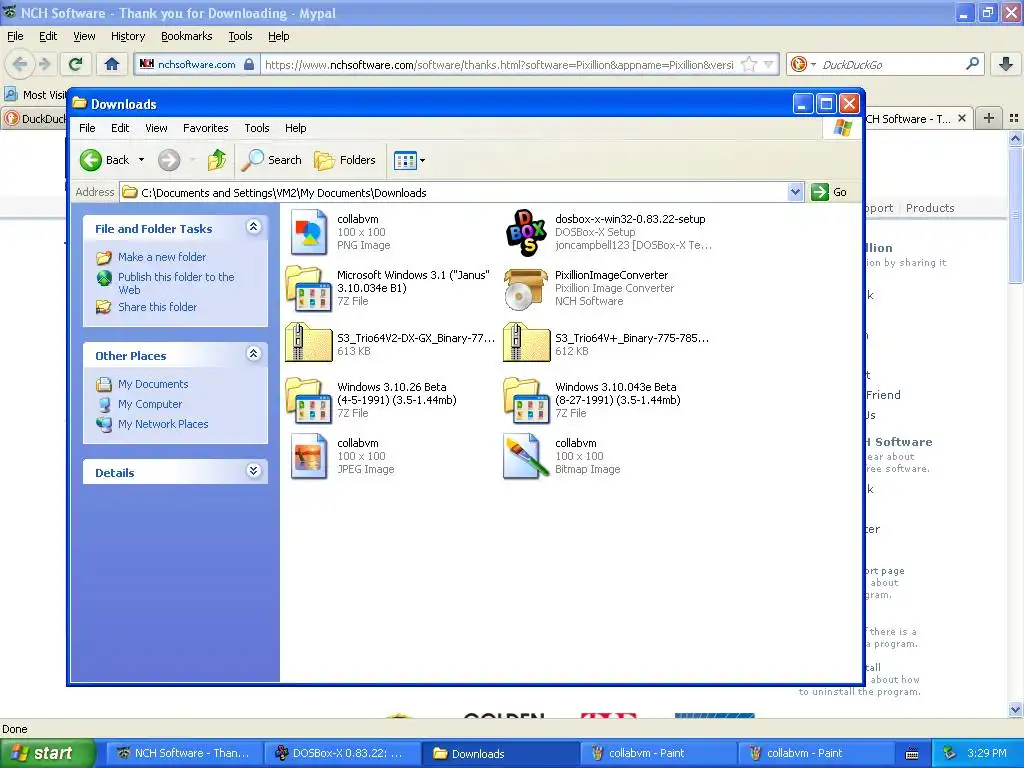This screenshot has width=1024, height=768.
Task: Expand the Details panel
Action: click(x=253, y=471)
